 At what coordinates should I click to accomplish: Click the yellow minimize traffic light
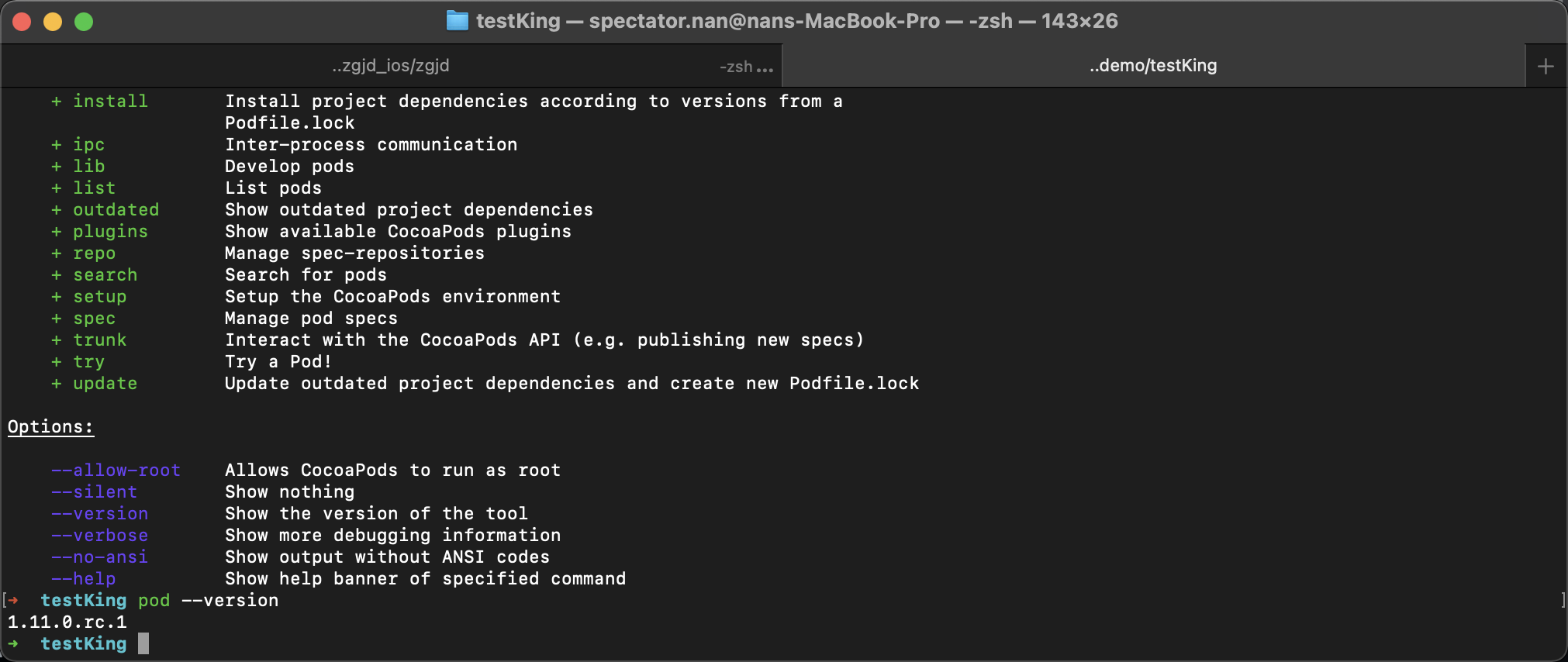53,22
